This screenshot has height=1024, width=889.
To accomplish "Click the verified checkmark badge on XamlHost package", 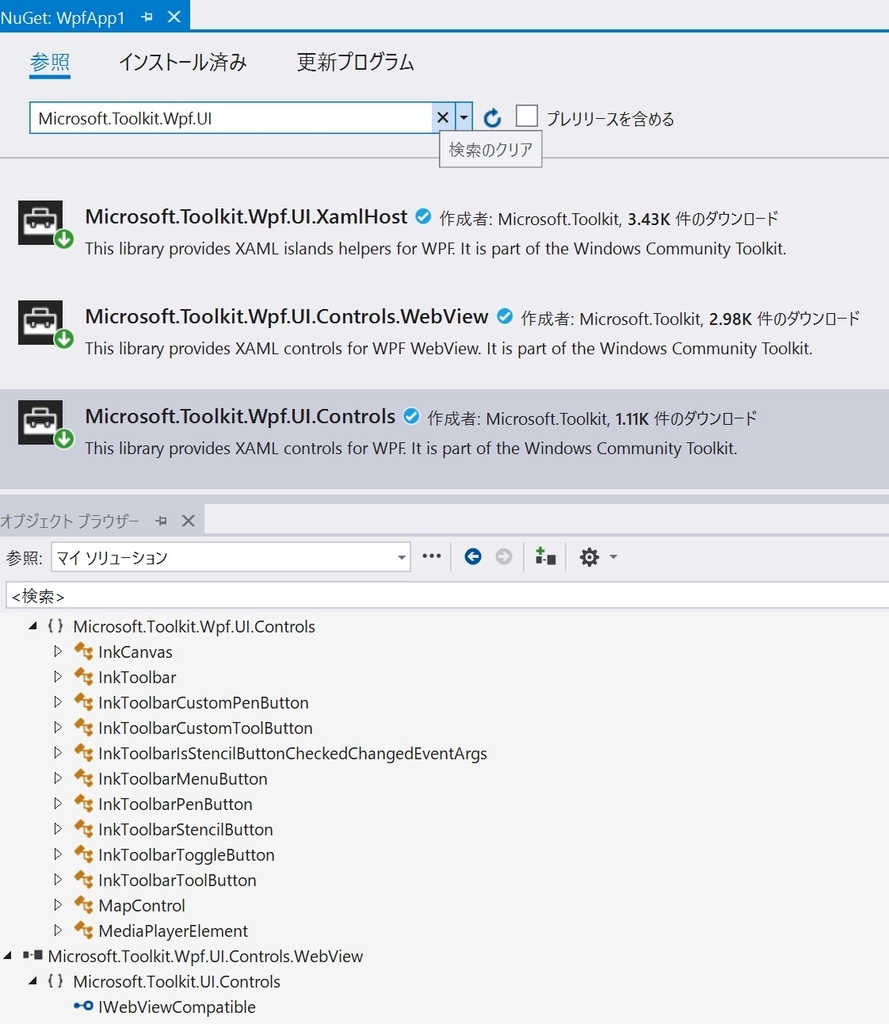I will (422, 215).
